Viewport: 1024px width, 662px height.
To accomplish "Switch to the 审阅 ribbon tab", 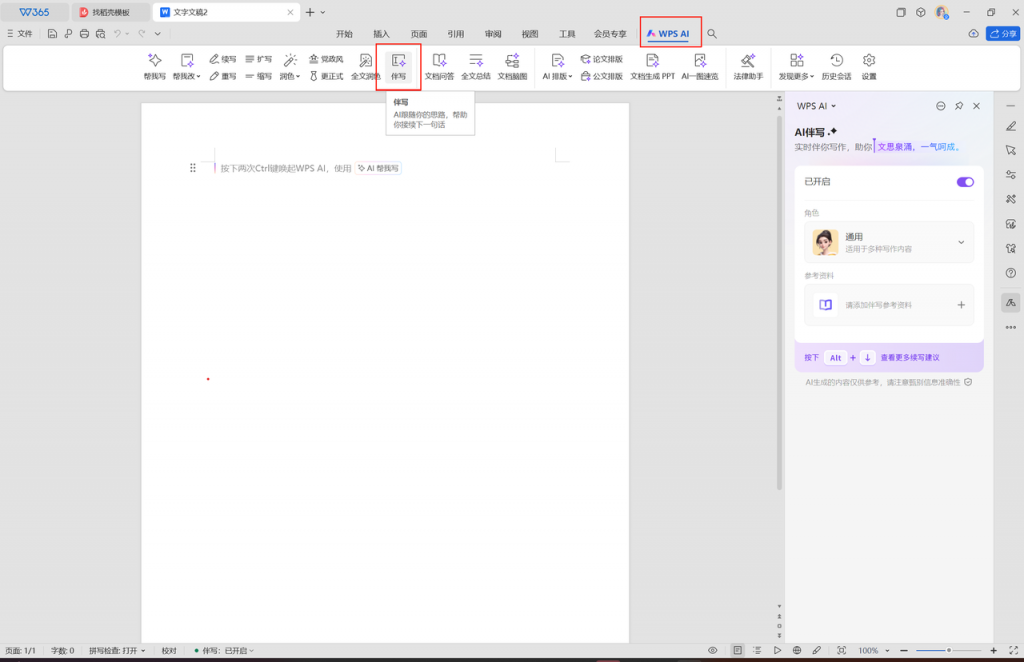I will pyautogui.click(x=493, y=34).
